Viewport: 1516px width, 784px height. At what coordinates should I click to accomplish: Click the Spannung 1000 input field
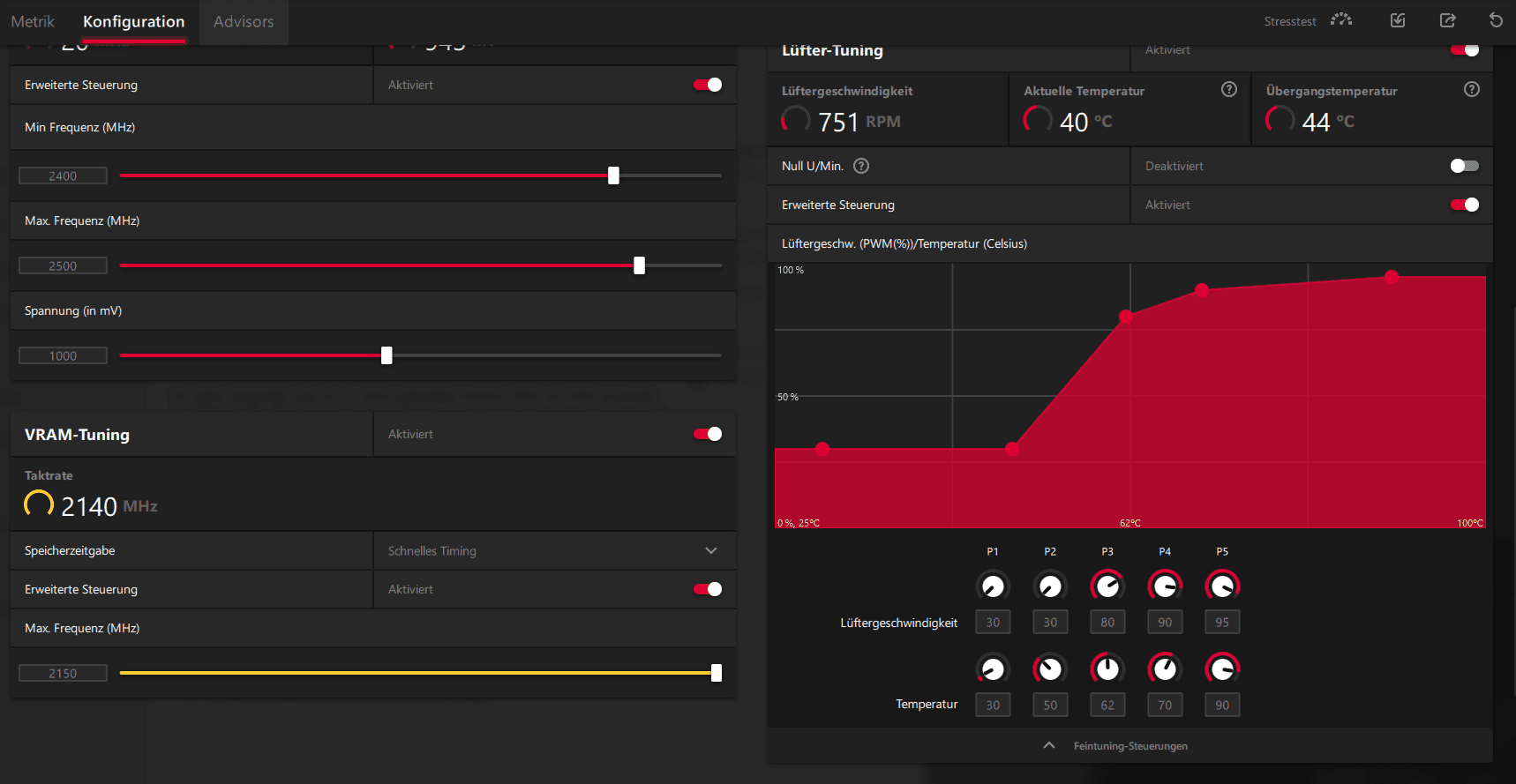[x=63, y=355]
